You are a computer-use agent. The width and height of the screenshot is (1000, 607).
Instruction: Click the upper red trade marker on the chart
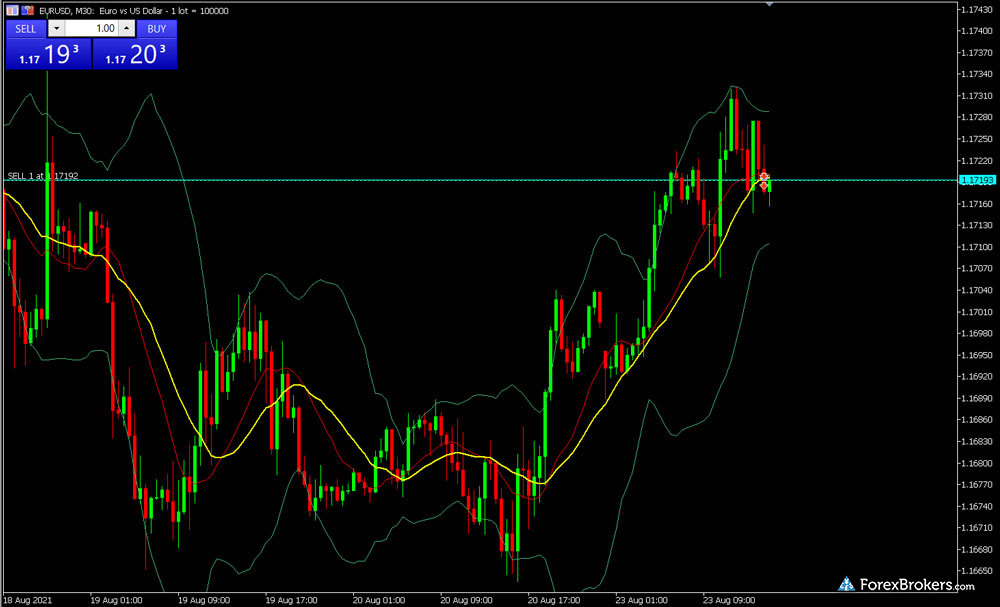pos(764,176)
